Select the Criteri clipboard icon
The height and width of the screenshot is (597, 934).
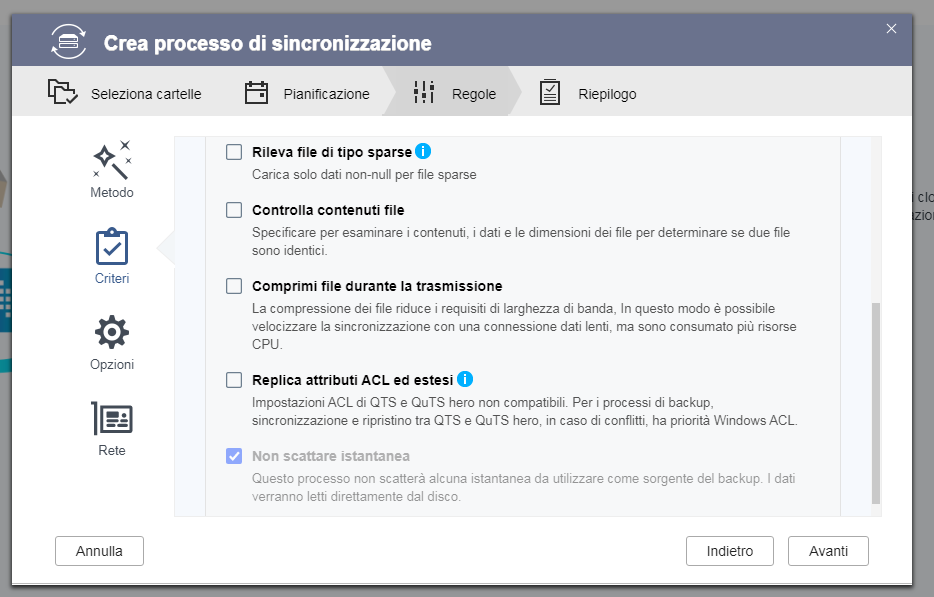pos(112,247)
